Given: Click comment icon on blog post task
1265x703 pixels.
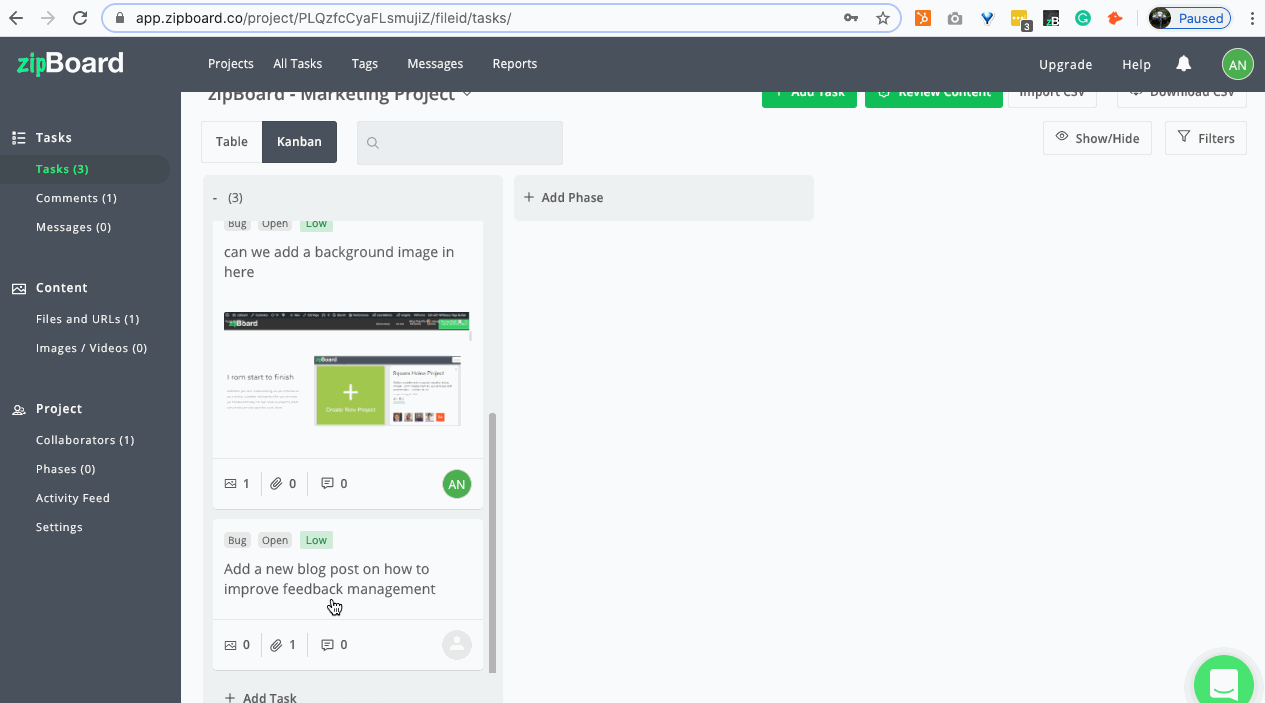Looking at the screenshot, I should pos(327,645).
